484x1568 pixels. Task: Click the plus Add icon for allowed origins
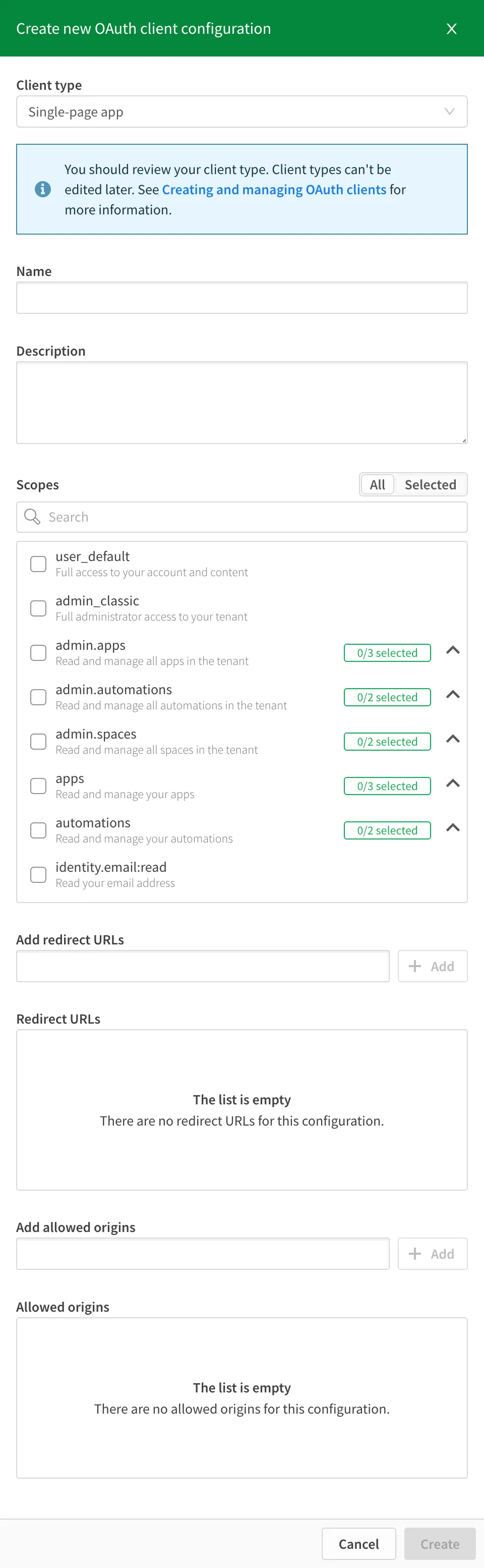415,1253
